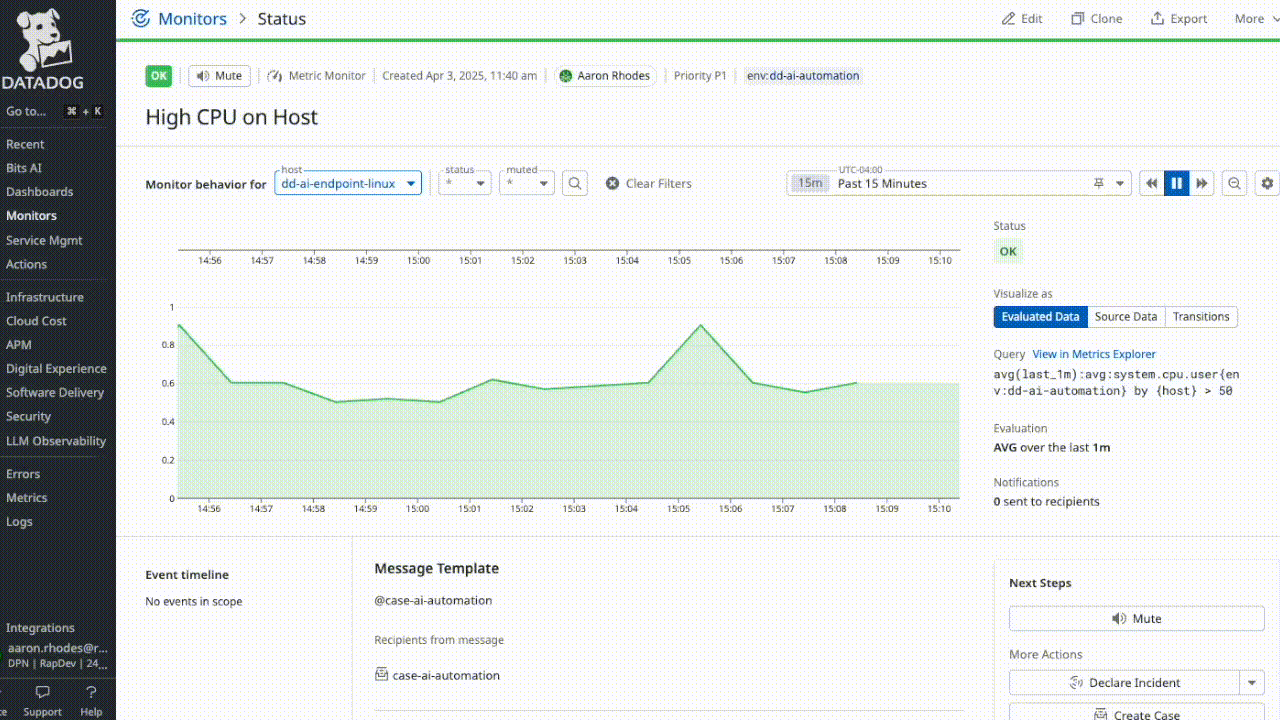
Task: Click the OK badge under Status
Action: point(1008,252)
